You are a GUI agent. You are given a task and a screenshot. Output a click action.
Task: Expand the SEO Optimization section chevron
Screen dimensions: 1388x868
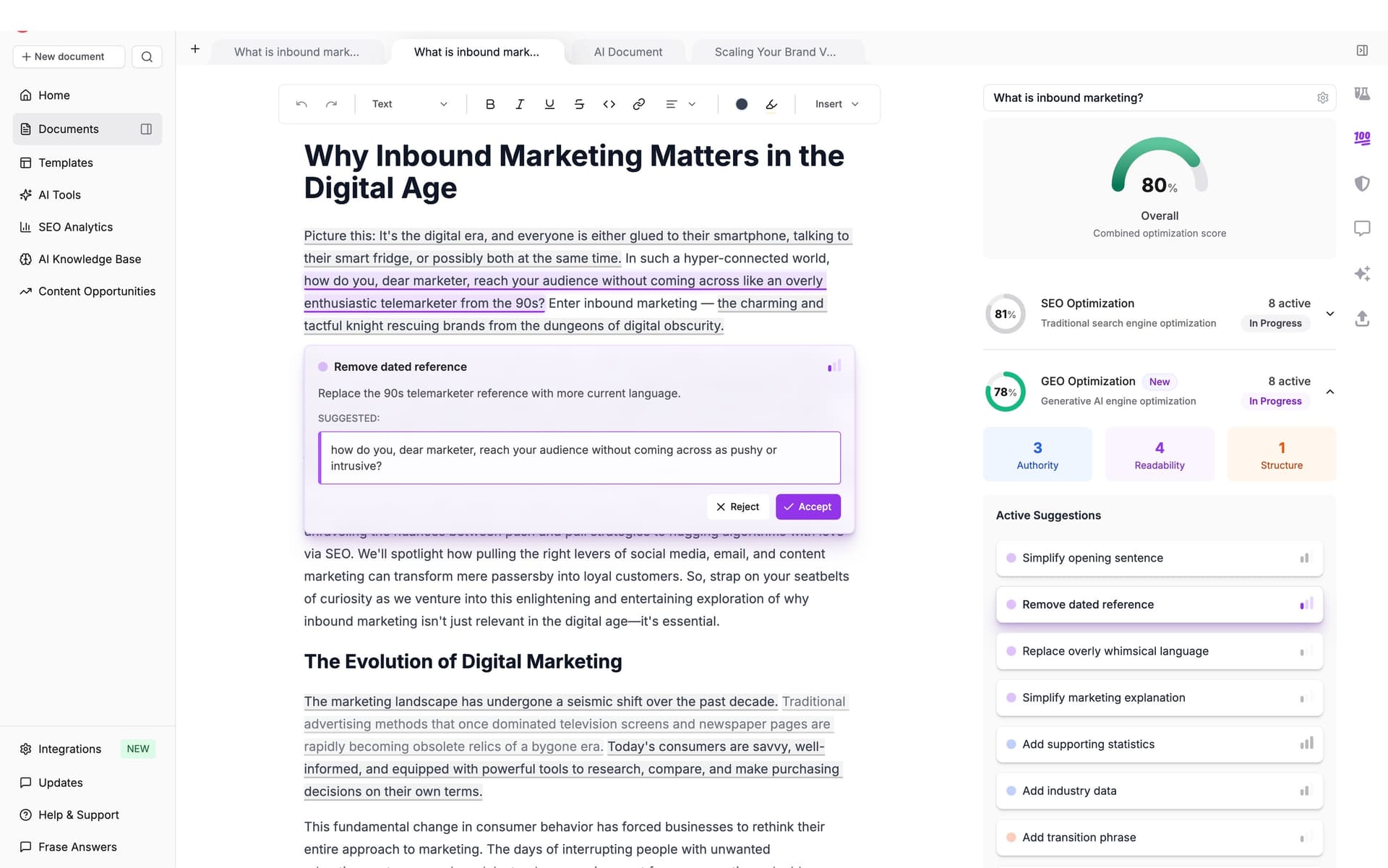pyautogui.click(x=1330, y=314)
